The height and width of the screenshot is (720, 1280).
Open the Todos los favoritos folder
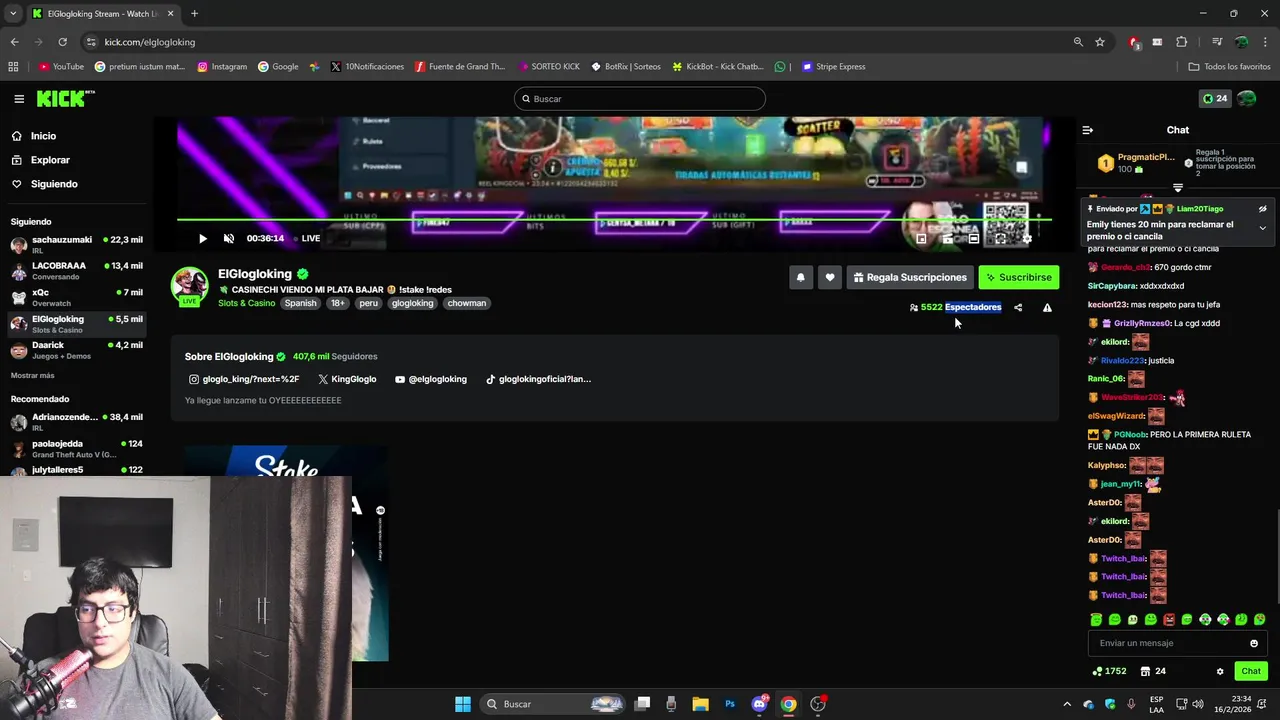pyautogui.click(x=1229, y=67)
